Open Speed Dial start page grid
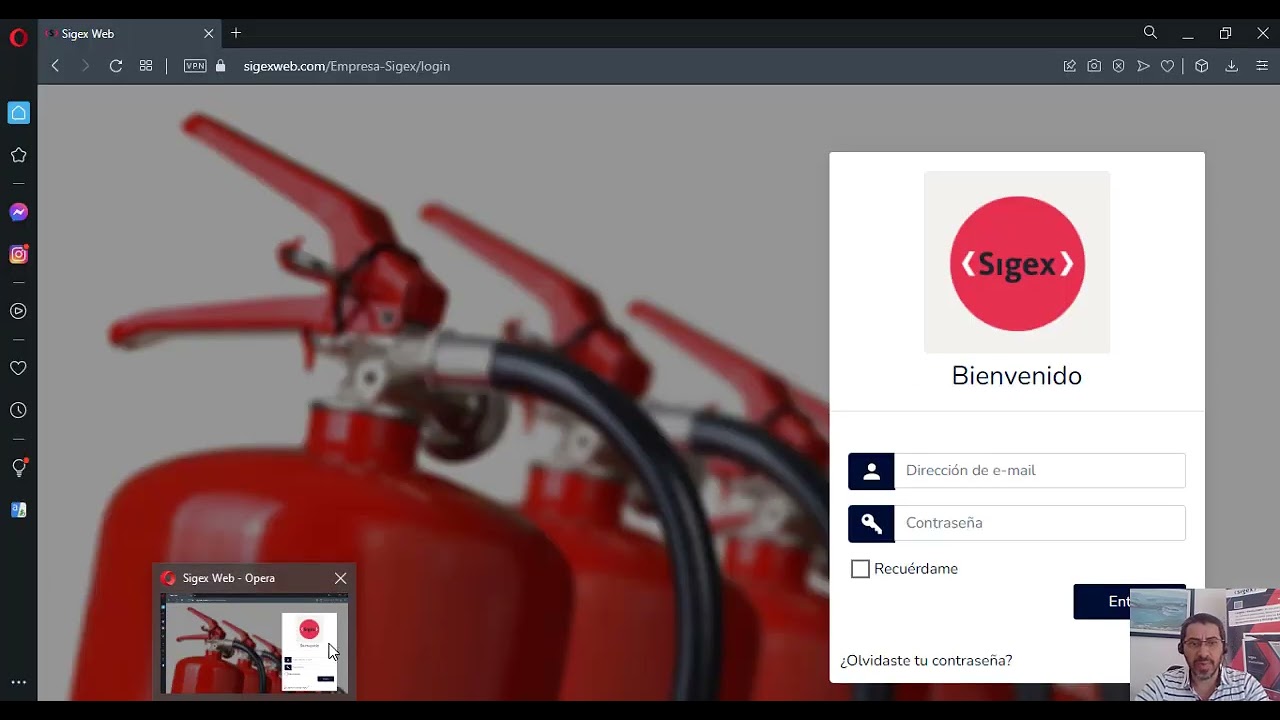 pyautogui.click(x=146, y=66)
